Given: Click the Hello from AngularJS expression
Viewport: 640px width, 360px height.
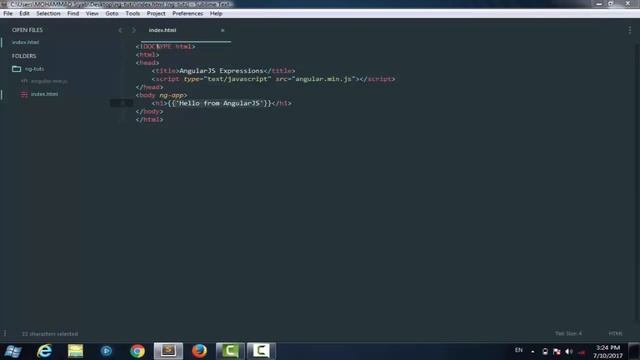Looking at the screenshot, I should [x=220, y=103].
